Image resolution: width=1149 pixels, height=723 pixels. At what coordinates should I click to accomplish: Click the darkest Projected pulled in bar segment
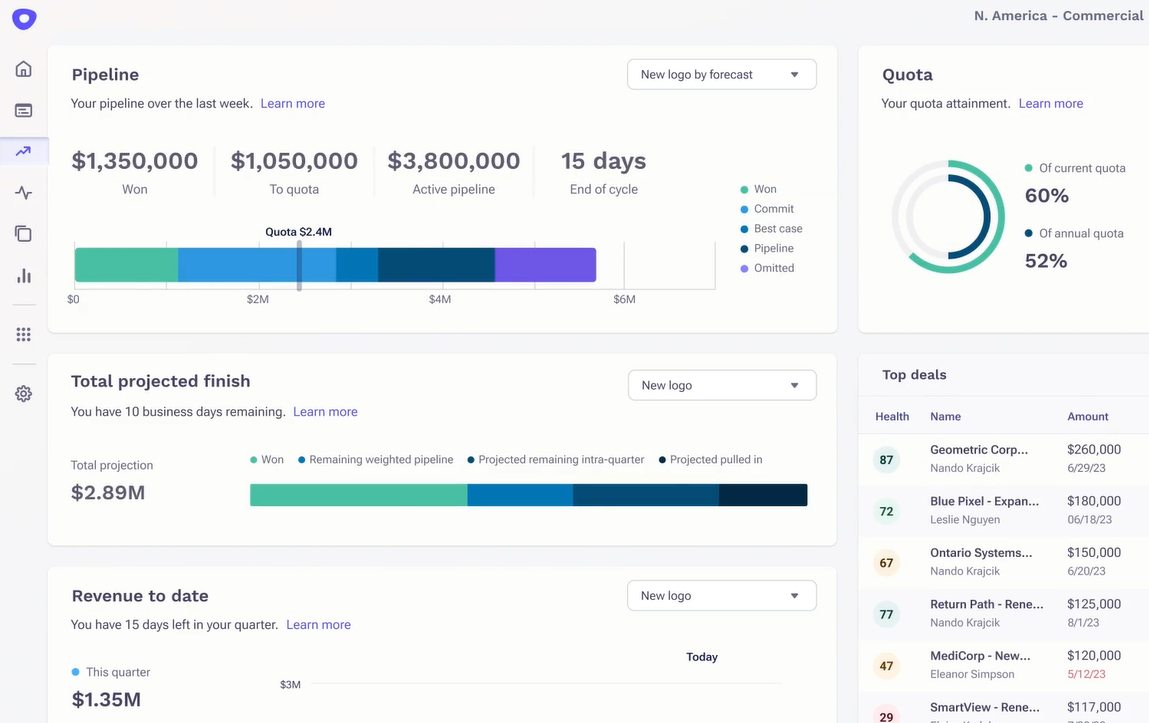(x=763, y=495)
